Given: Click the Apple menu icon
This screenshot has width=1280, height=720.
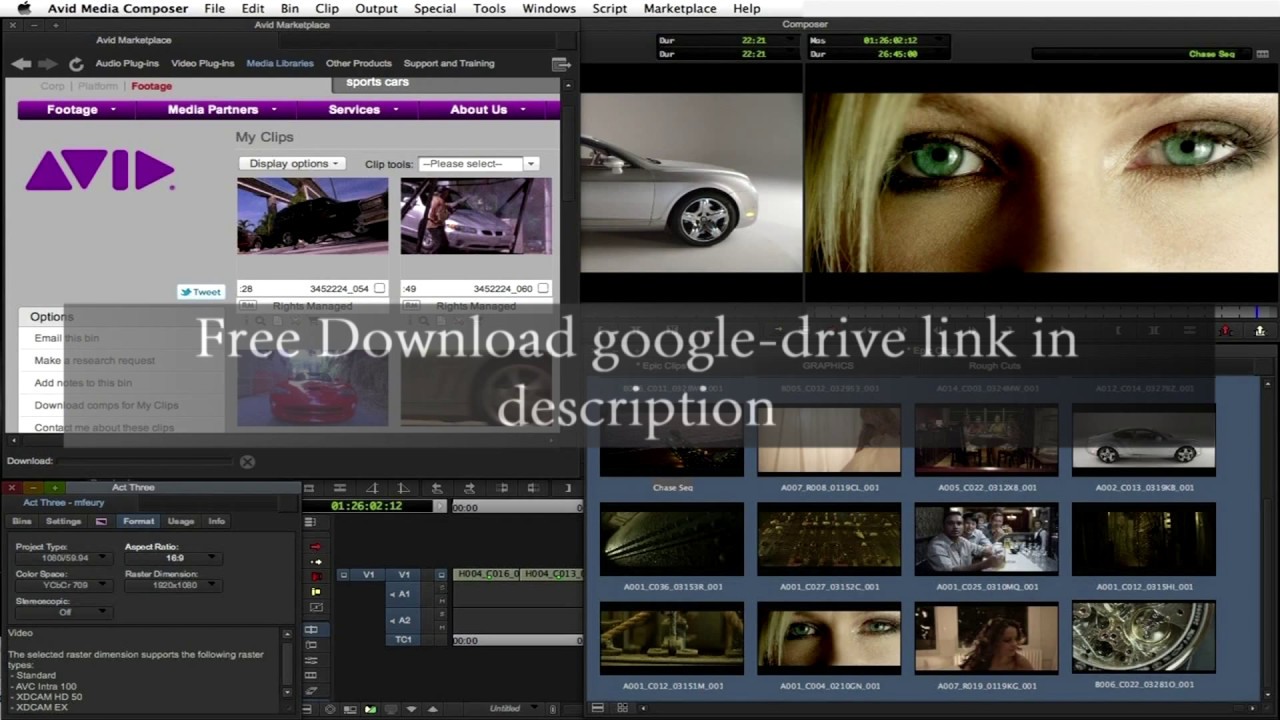Looking at the screenshot, I should point(24,9).
